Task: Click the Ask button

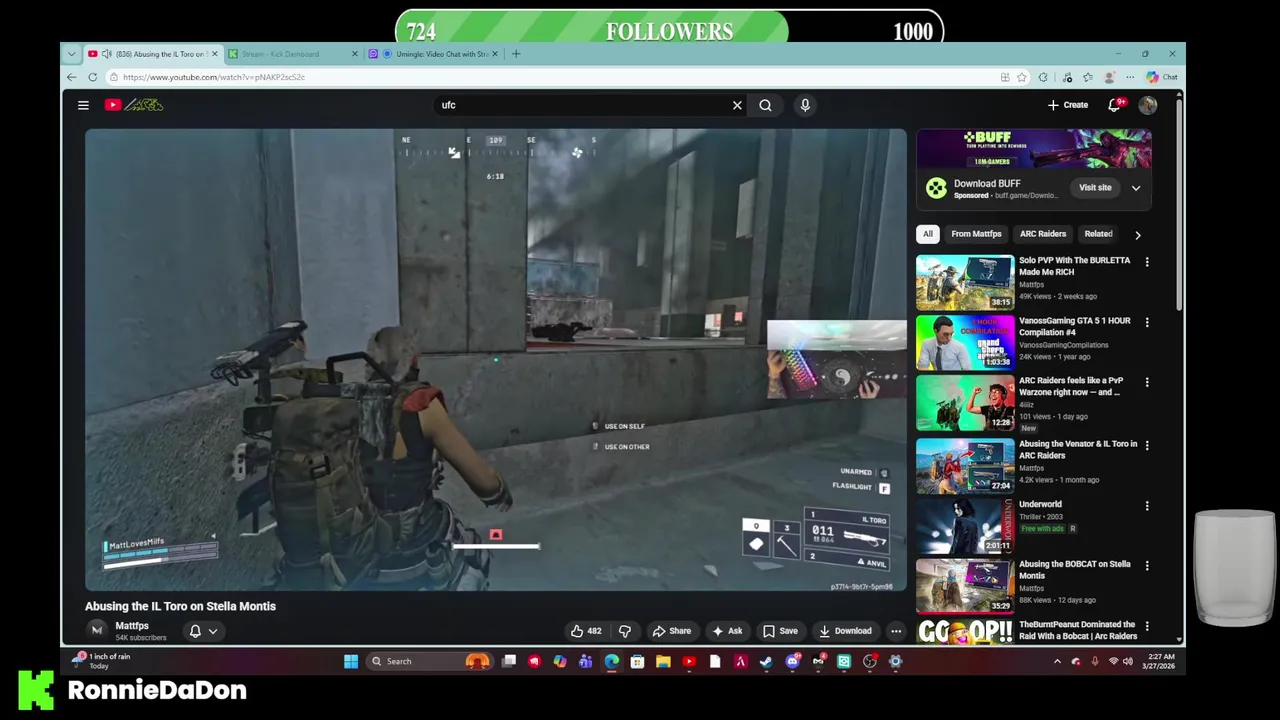Action: [x=727, y=631]
